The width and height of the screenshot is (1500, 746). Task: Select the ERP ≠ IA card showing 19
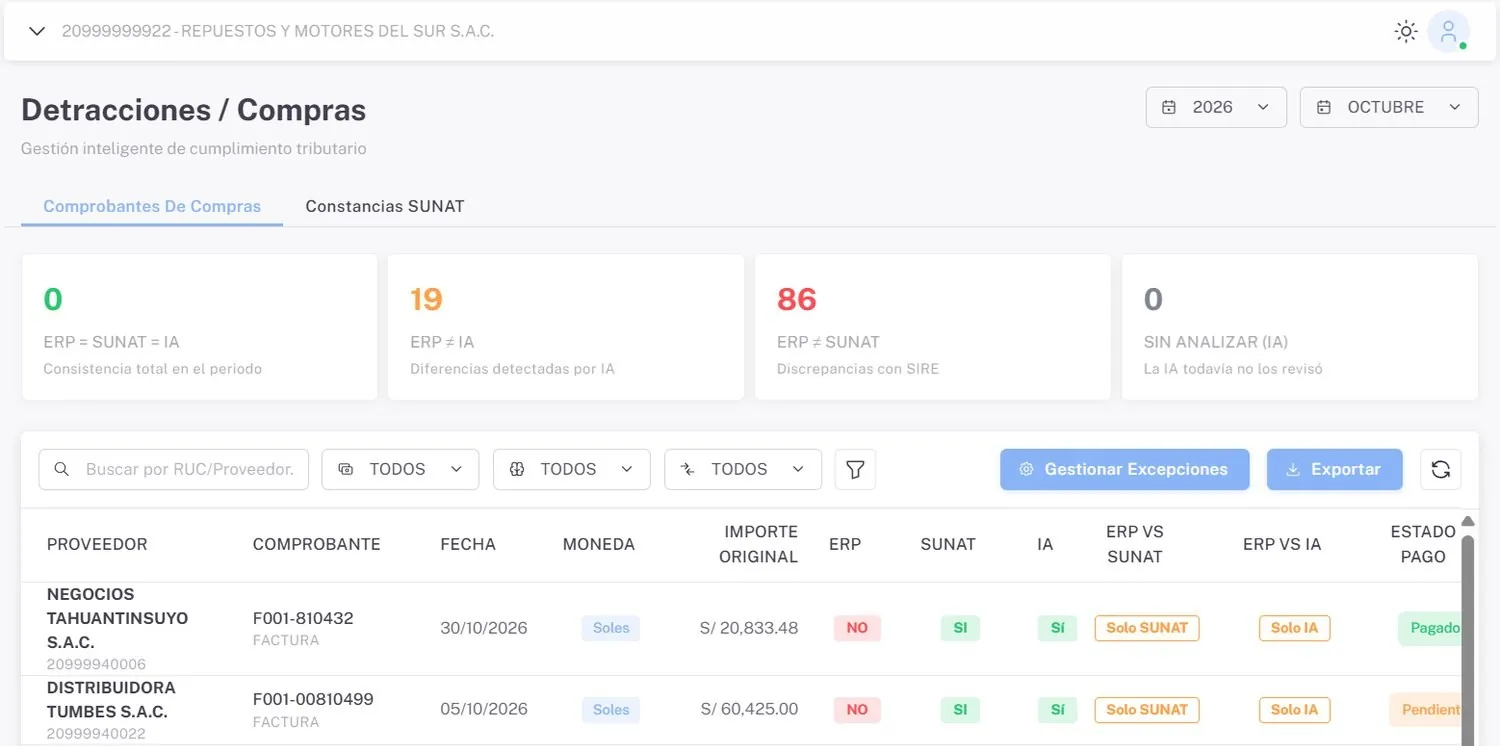(x=566, y=327)
